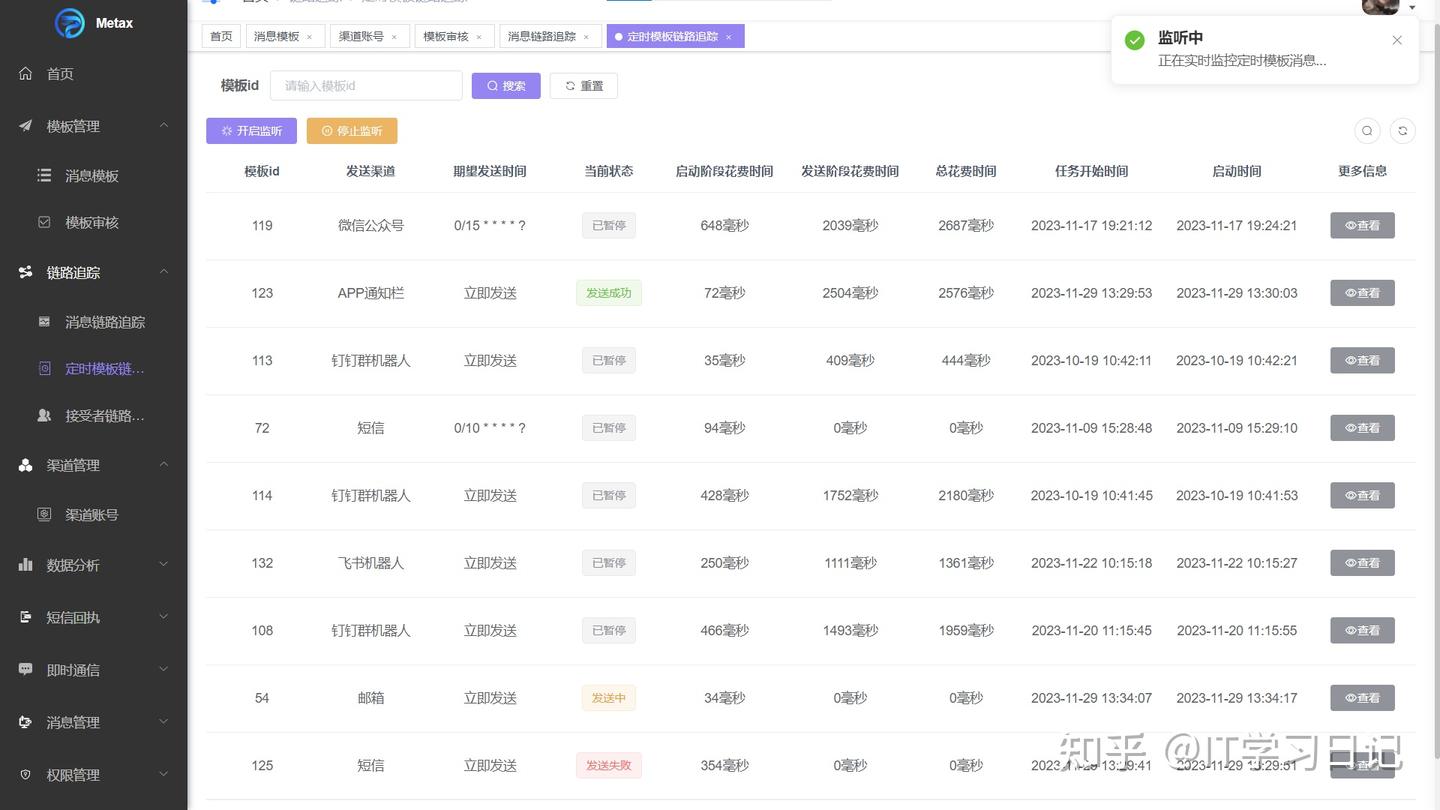
Task: Click the 重置 reset button
Action: [584, 86]
